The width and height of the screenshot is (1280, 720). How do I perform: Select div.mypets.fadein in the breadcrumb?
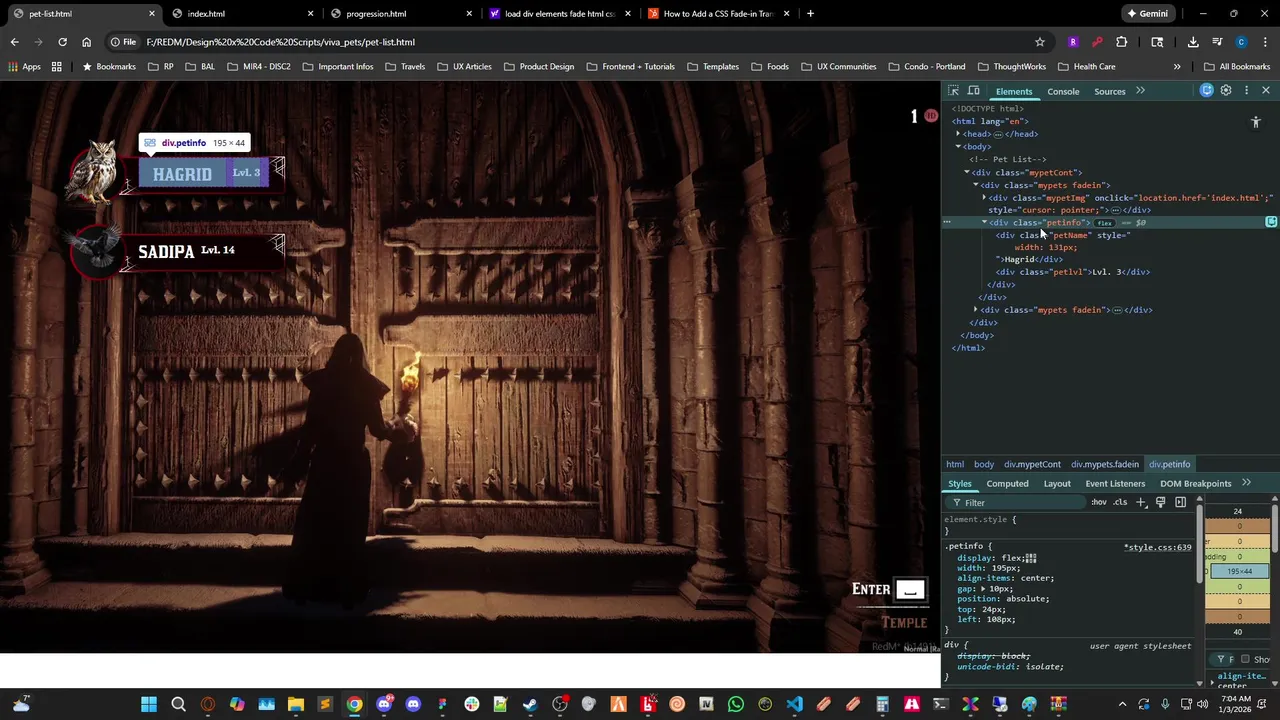(1105, 465)
